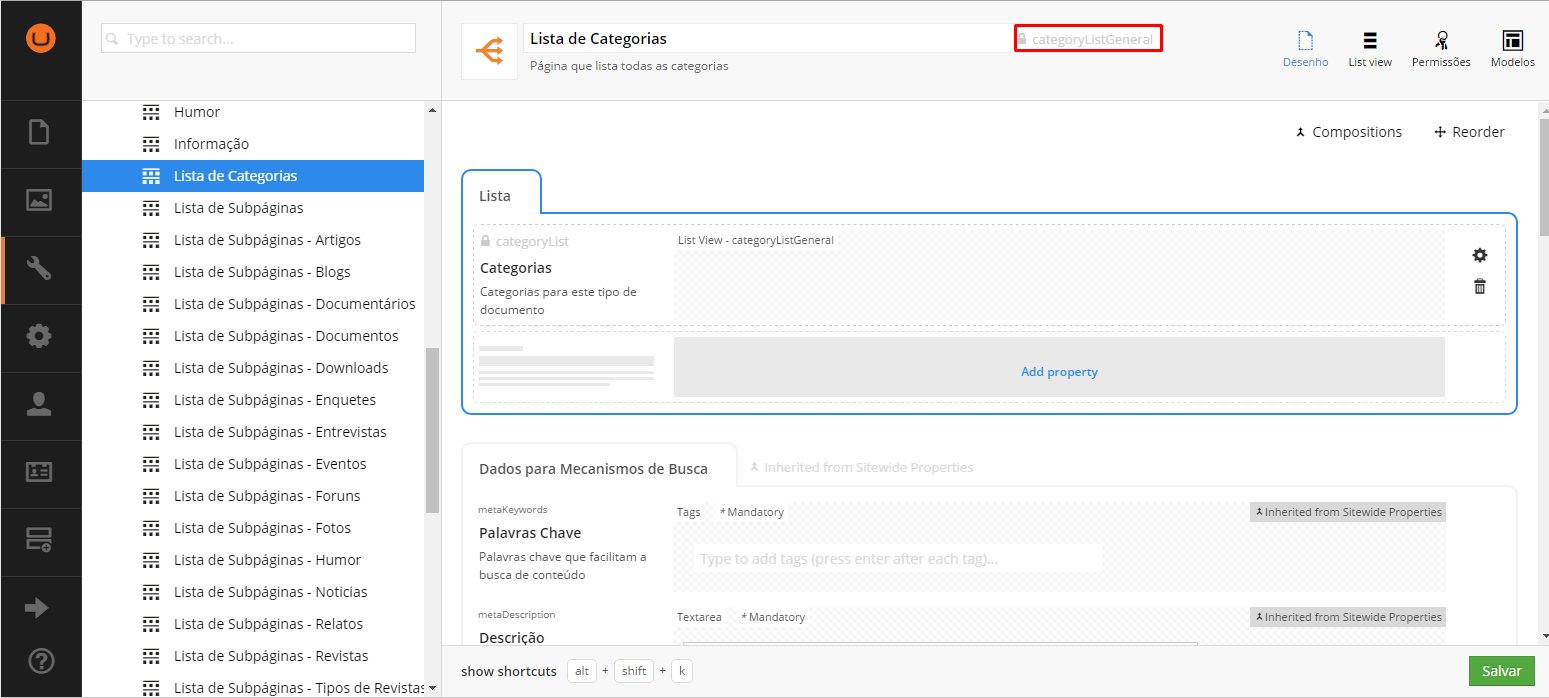Image resolution: width=1549 pixels, height=698 pixels.
Task: Click inherited badge on Palavras Chave row
Action: (x=1348, y=512)
